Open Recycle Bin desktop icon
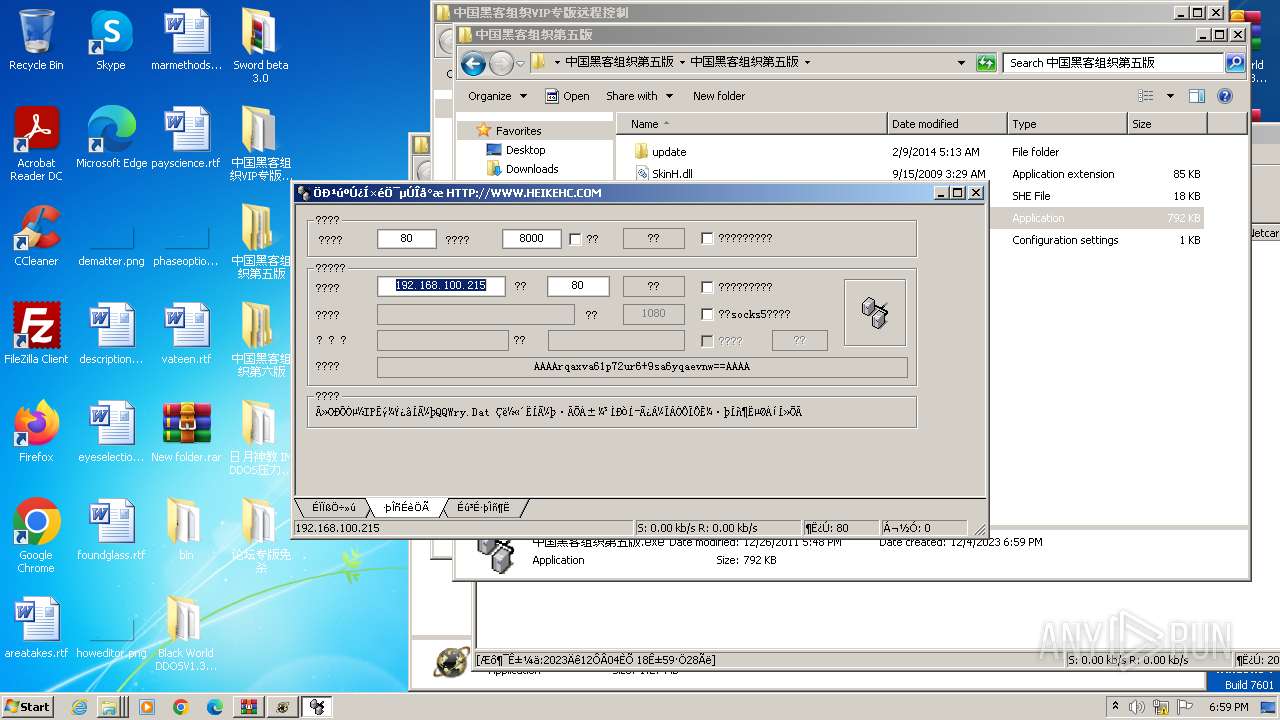1280x720 pixels. pos(36,40)
